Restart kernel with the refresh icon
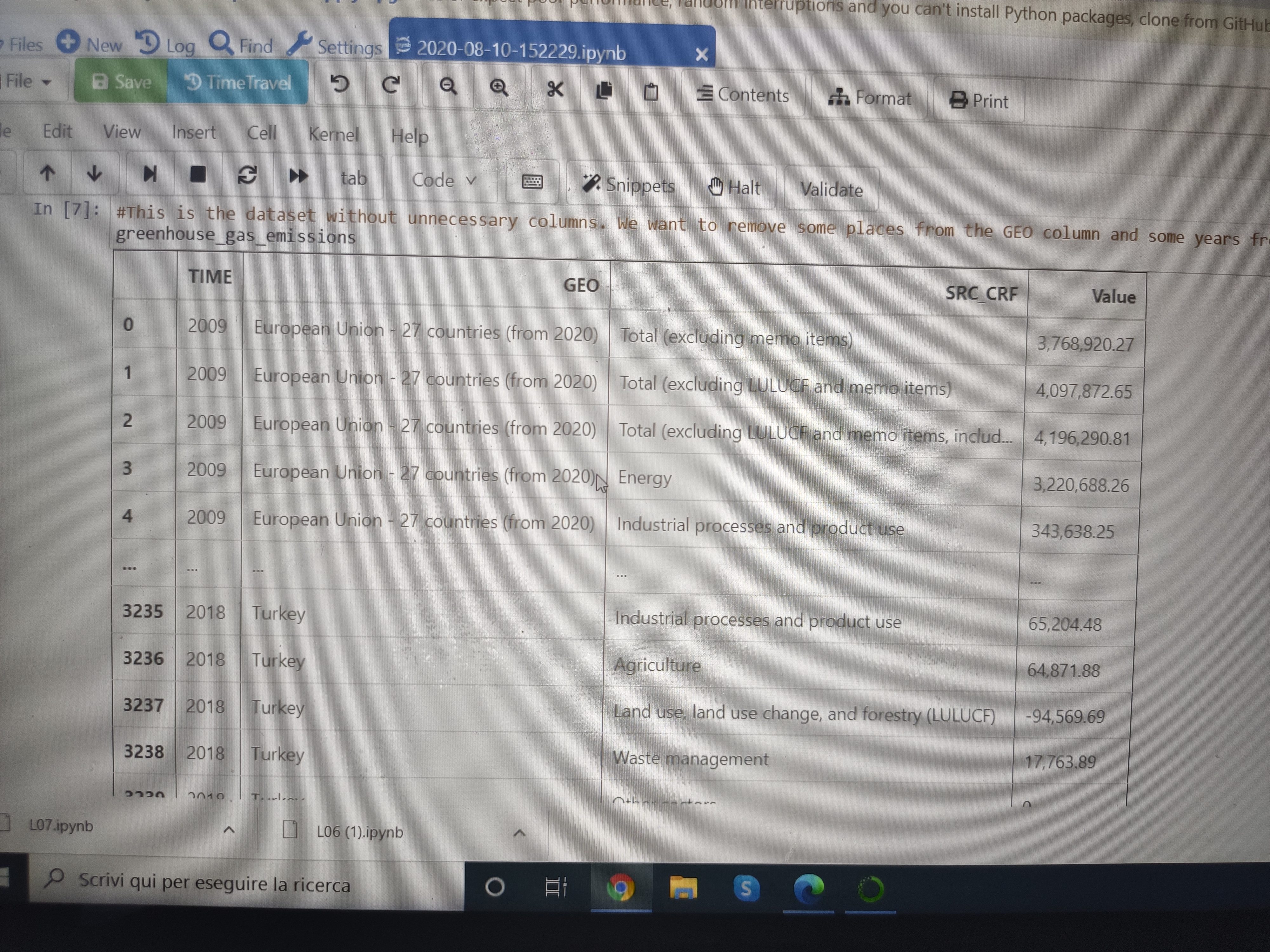Screen dimensions: 1270x952 click(247, 175)
